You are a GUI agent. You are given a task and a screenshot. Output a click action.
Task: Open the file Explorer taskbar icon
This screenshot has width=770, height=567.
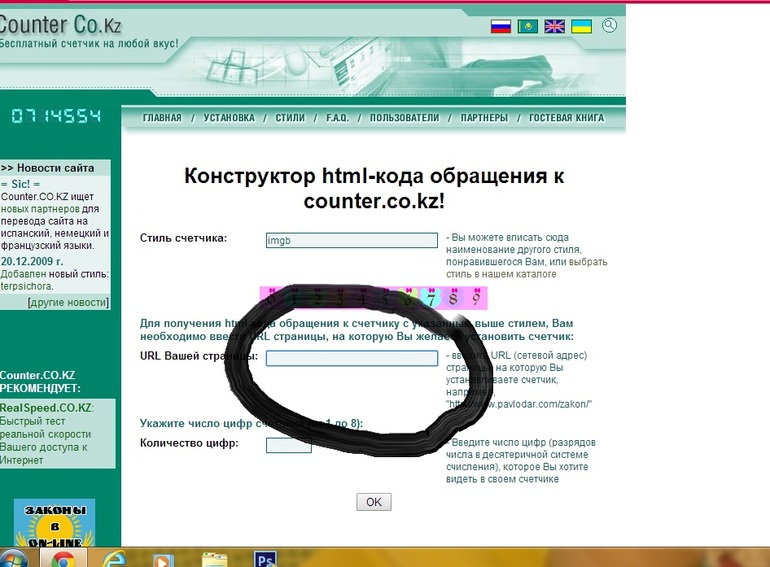coord(215,560)
